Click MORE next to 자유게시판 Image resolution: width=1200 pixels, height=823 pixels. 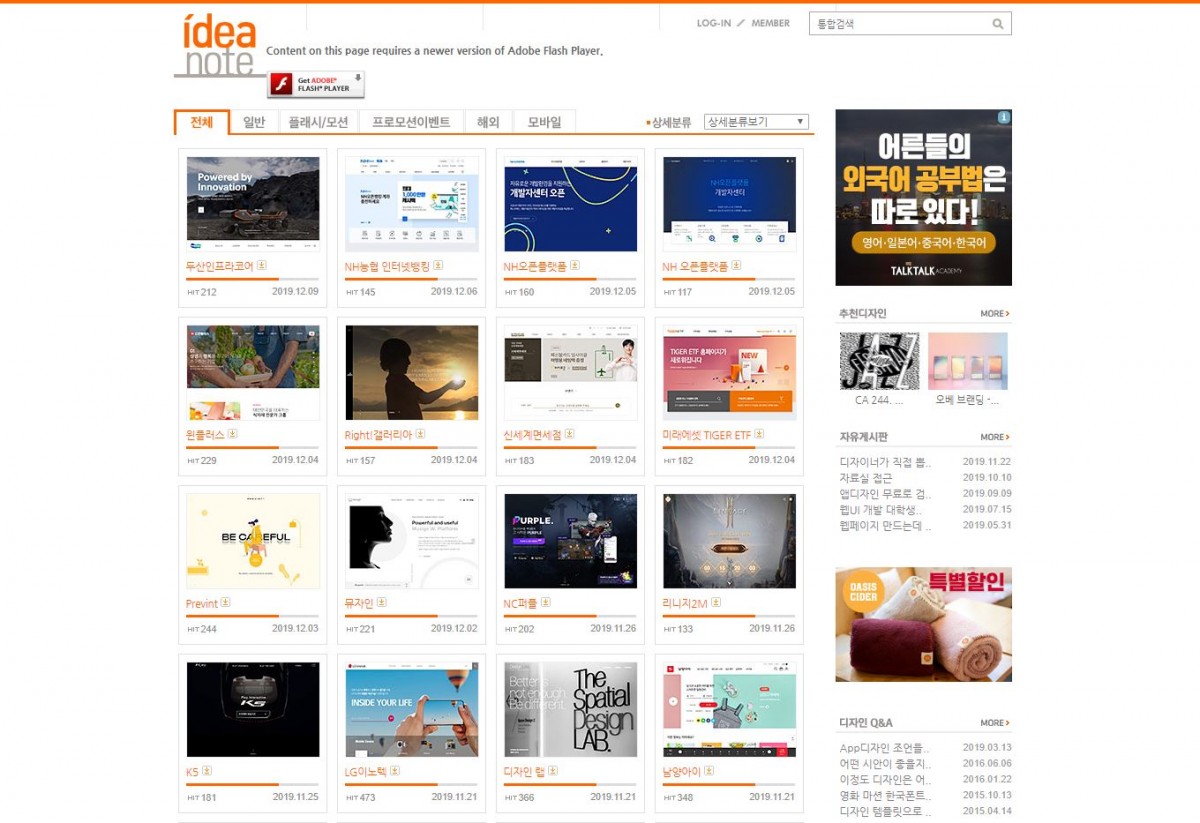point(995,437)
